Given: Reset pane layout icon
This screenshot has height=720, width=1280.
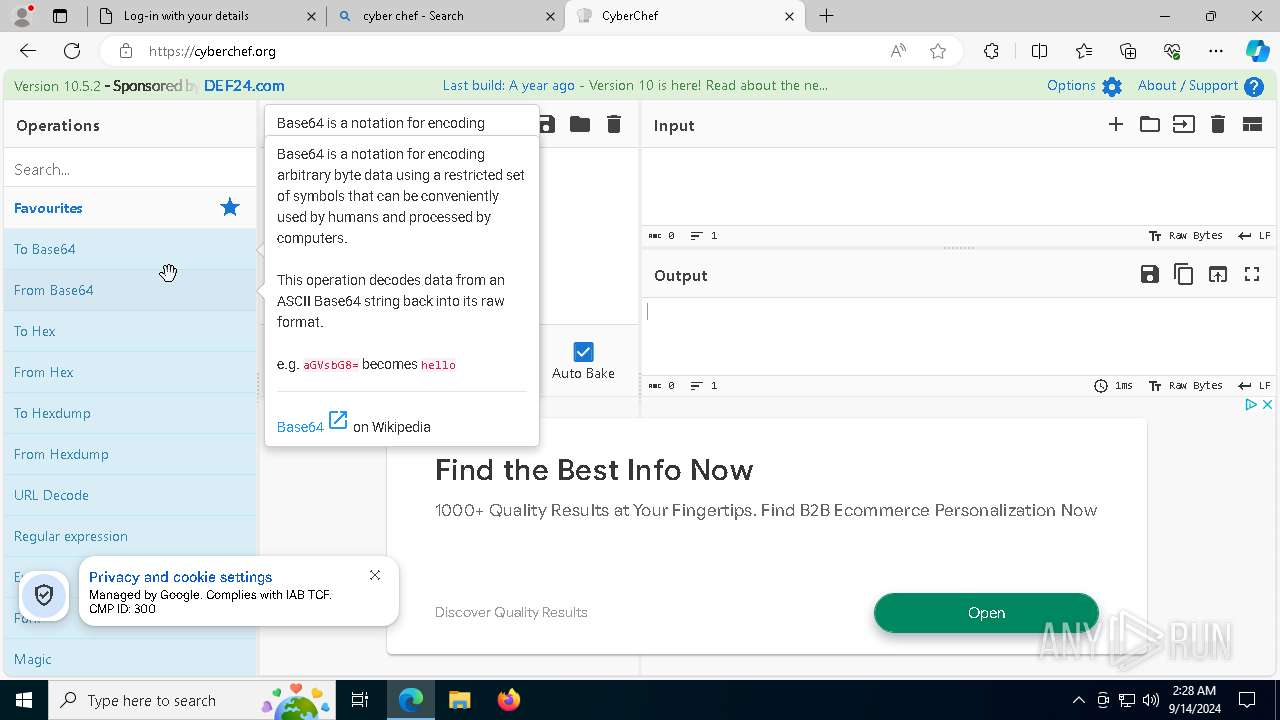Looking at the screenshot, I should [1252, 124].
